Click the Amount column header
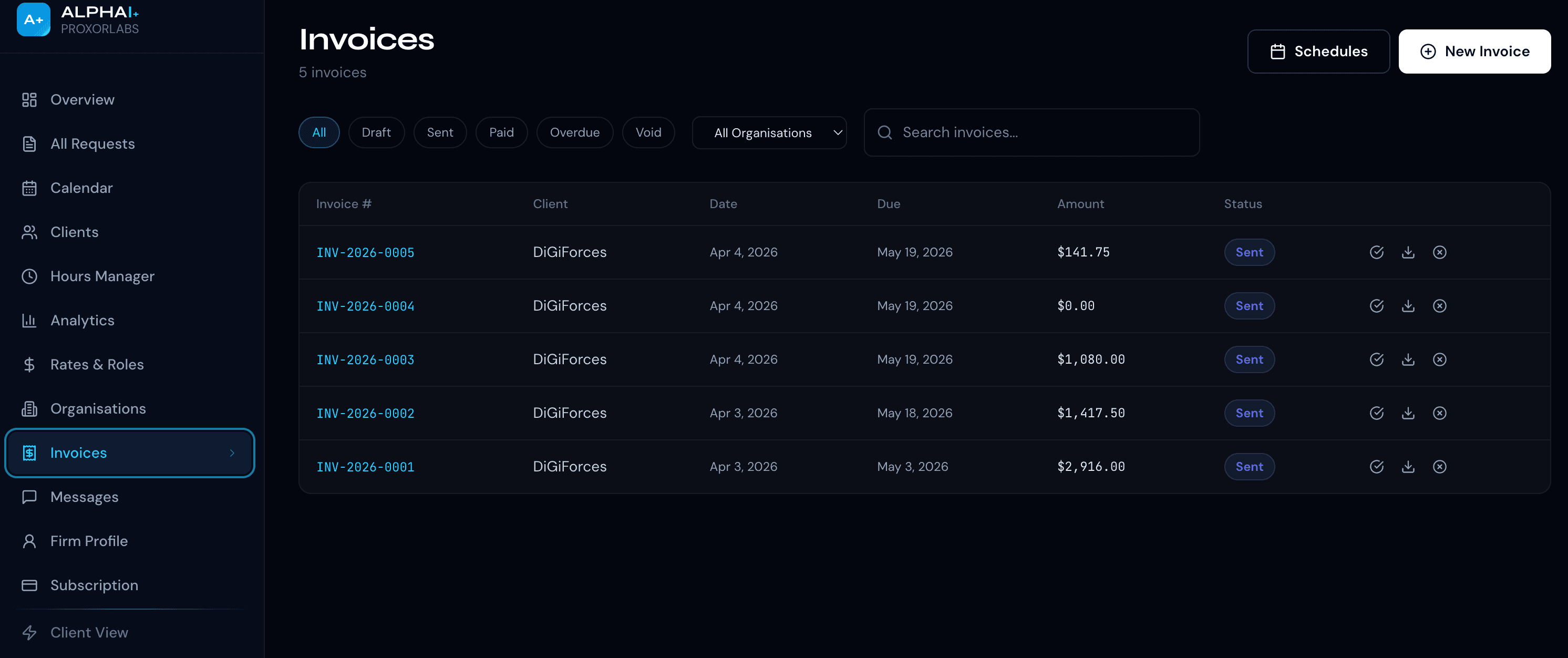The width and height of the screenshot is (1568, 658). click(1080, 204)
